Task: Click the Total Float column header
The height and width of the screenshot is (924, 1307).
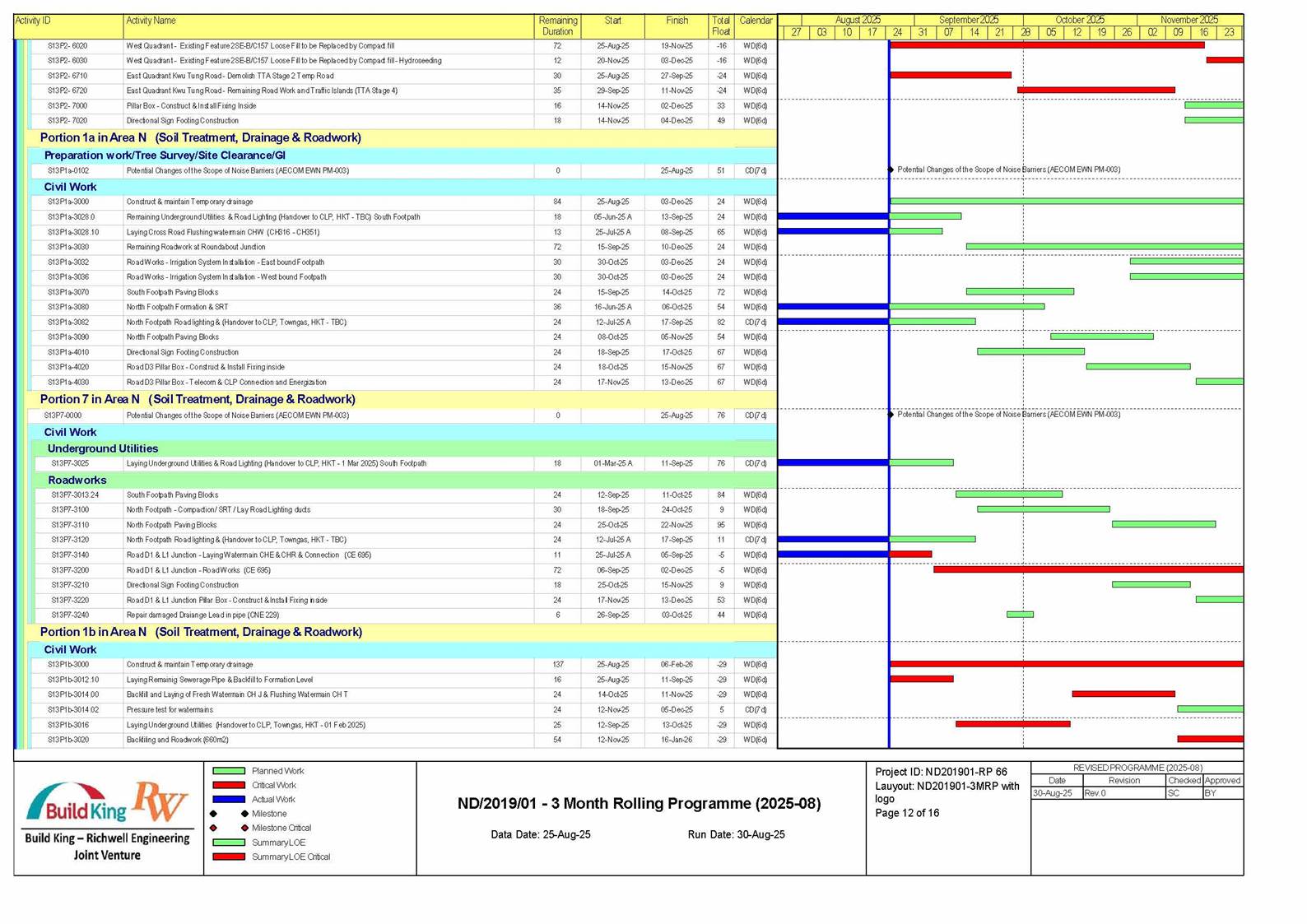Action: [x=721, y=26]
